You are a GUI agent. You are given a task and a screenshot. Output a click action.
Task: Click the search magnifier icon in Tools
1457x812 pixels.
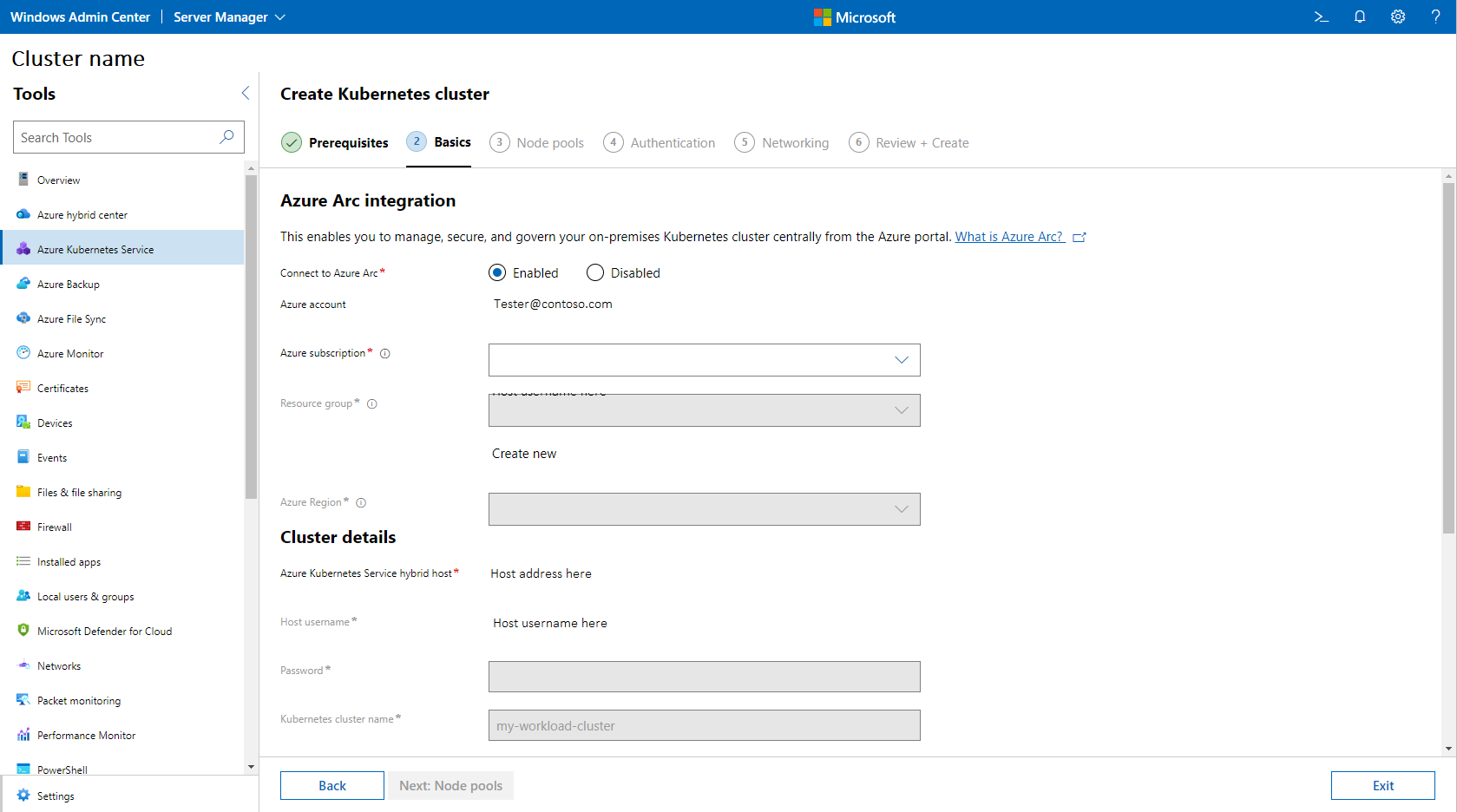pos(226,137)
